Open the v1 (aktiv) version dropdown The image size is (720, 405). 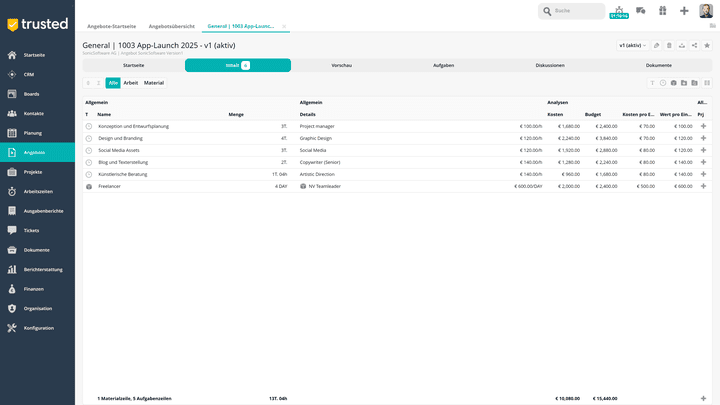tap(632, 45)
